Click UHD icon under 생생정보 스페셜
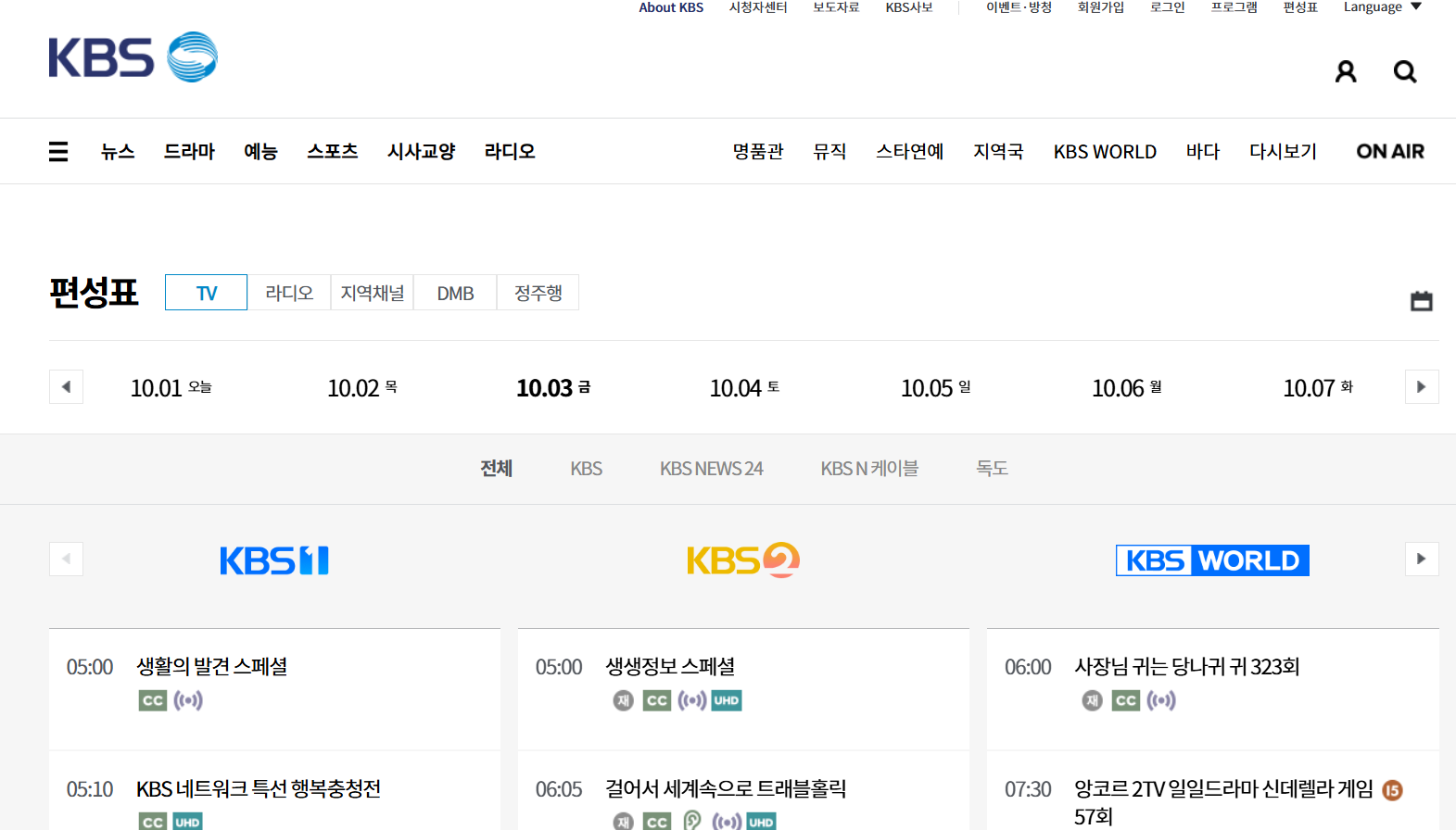Viewport: 1456px width, 830px height. click(x=727, y=700)
